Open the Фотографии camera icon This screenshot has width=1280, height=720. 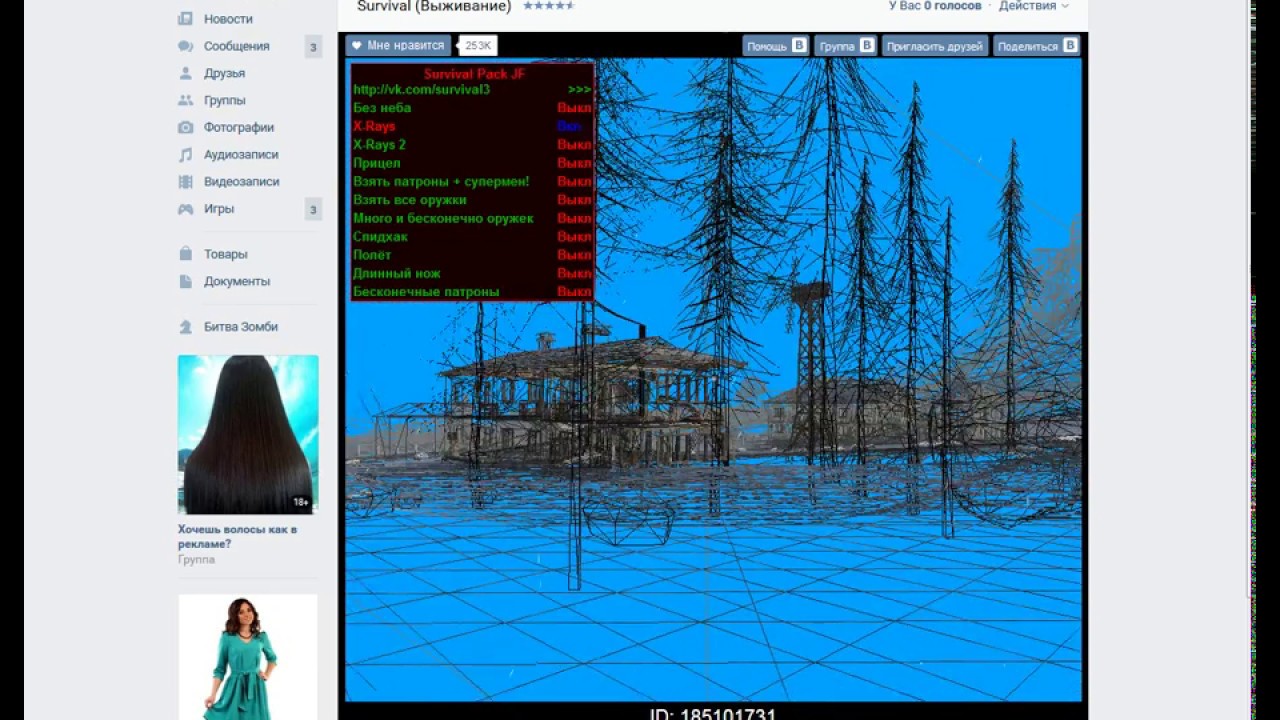(185, 127)
